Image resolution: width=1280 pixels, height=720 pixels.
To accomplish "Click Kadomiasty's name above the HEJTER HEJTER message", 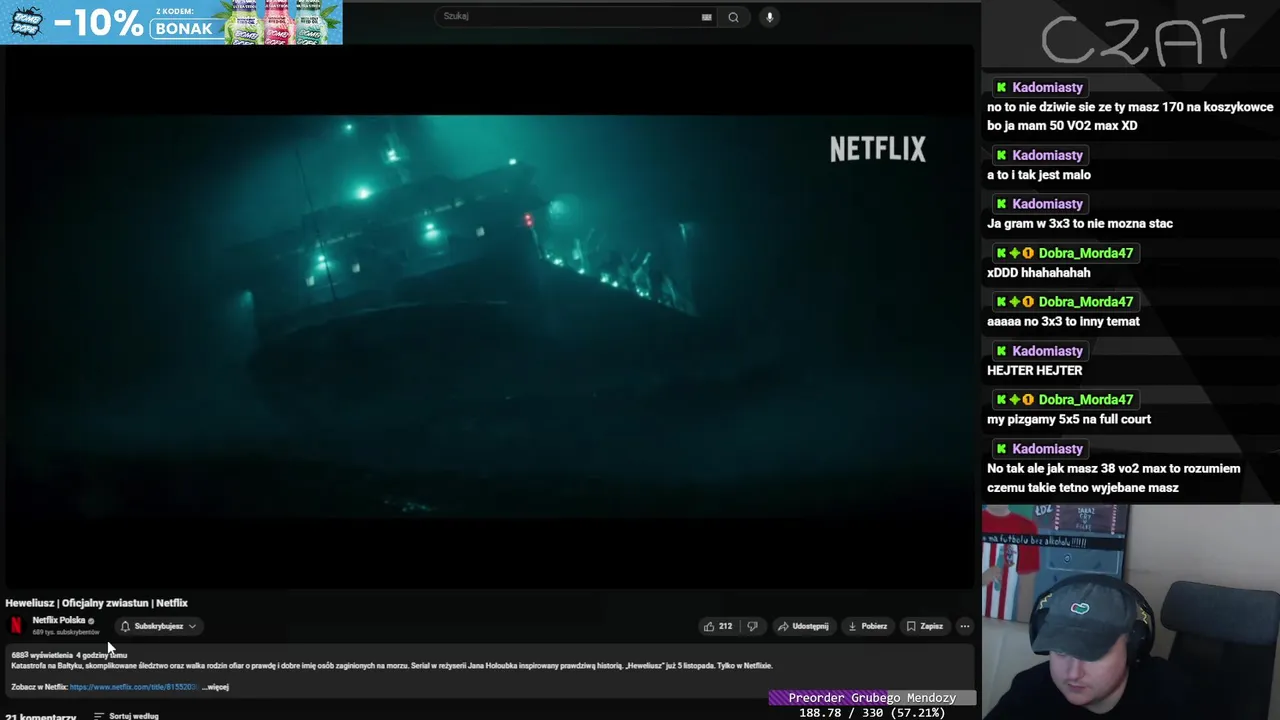I will (x=1047, y=351).
